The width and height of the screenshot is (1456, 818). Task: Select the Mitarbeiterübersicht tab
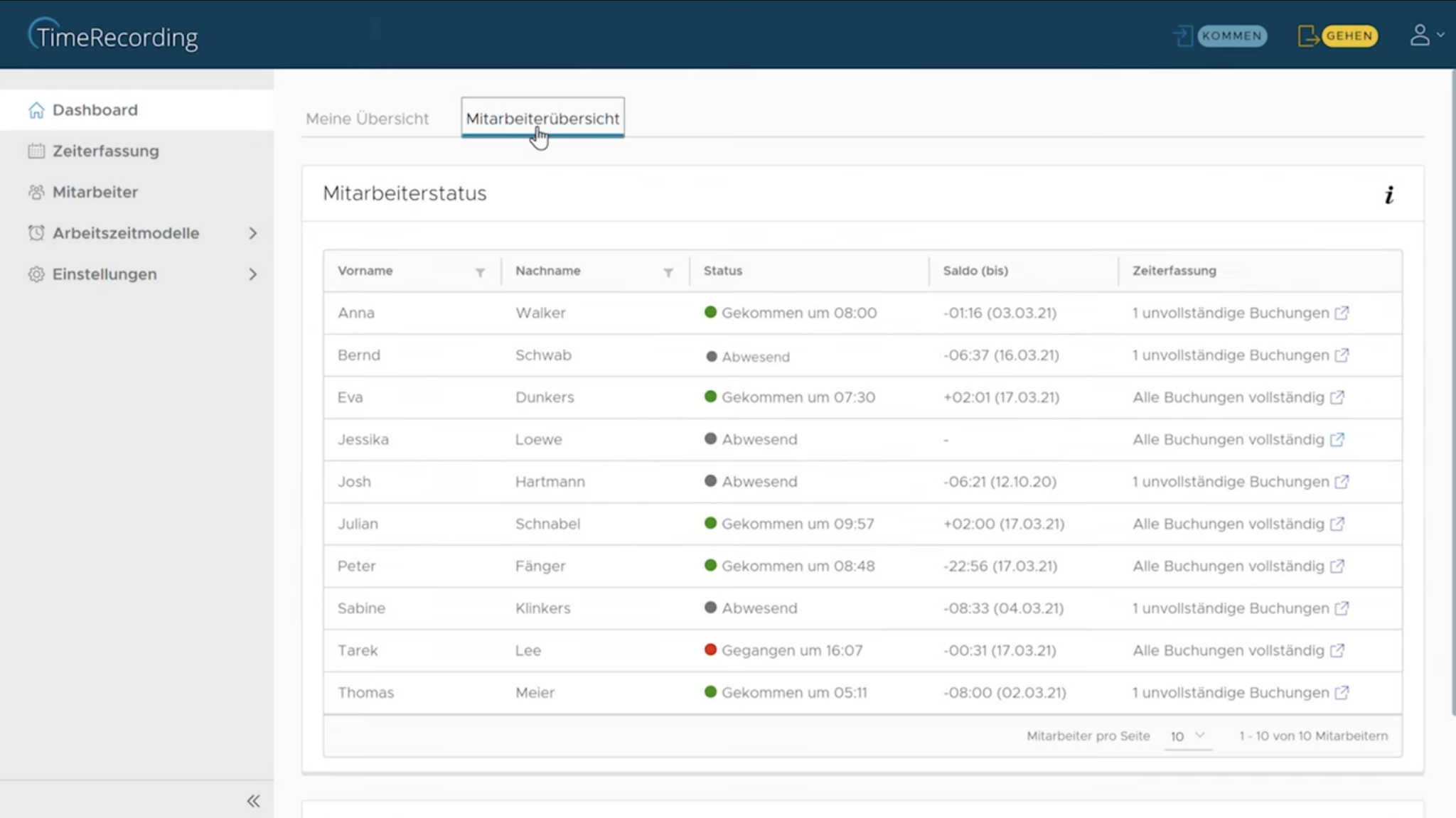pyautogui.click(x=542, y=118)
